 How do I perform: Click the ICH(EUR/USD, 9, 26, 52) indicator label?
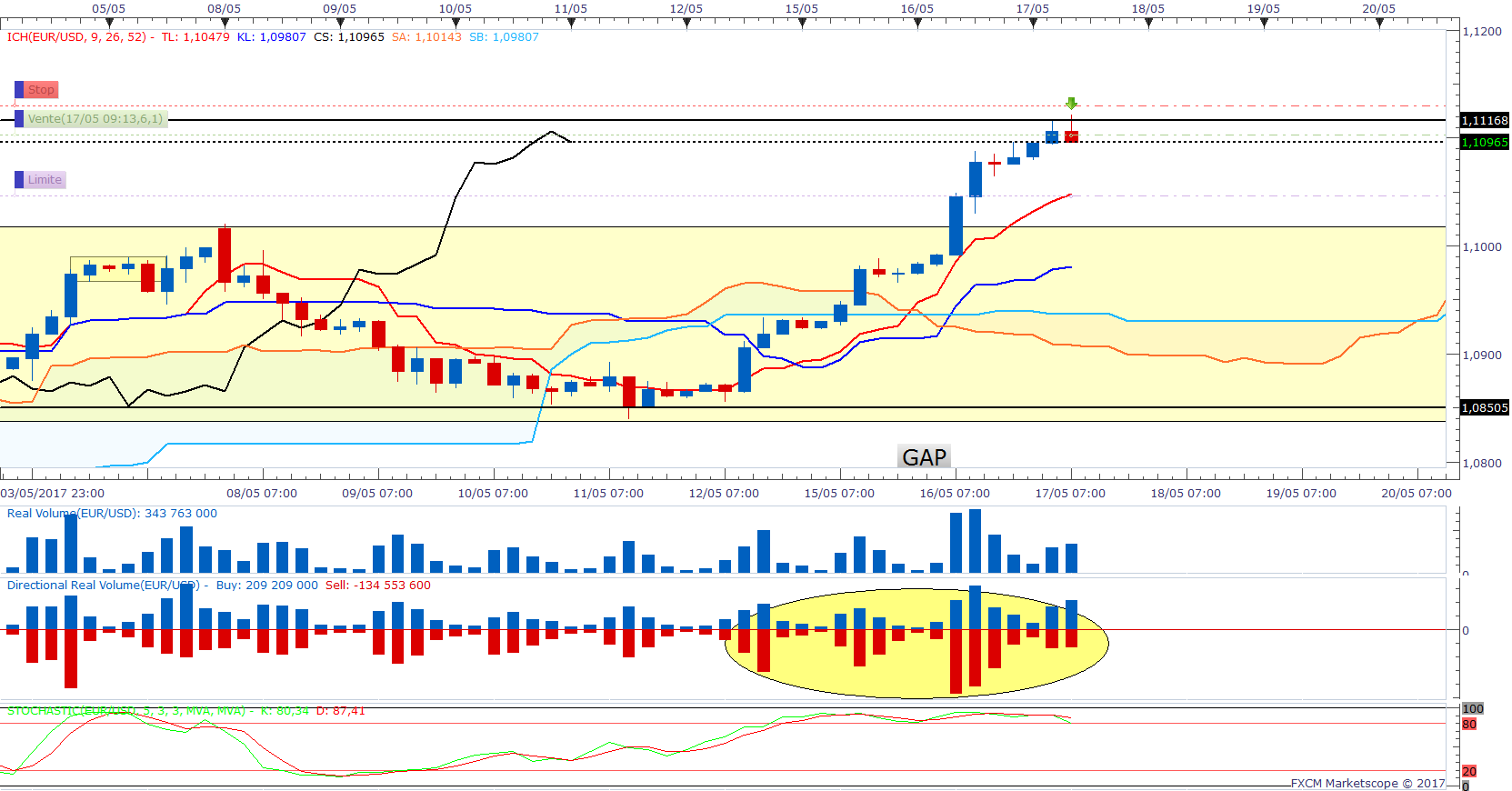[76, 37]
